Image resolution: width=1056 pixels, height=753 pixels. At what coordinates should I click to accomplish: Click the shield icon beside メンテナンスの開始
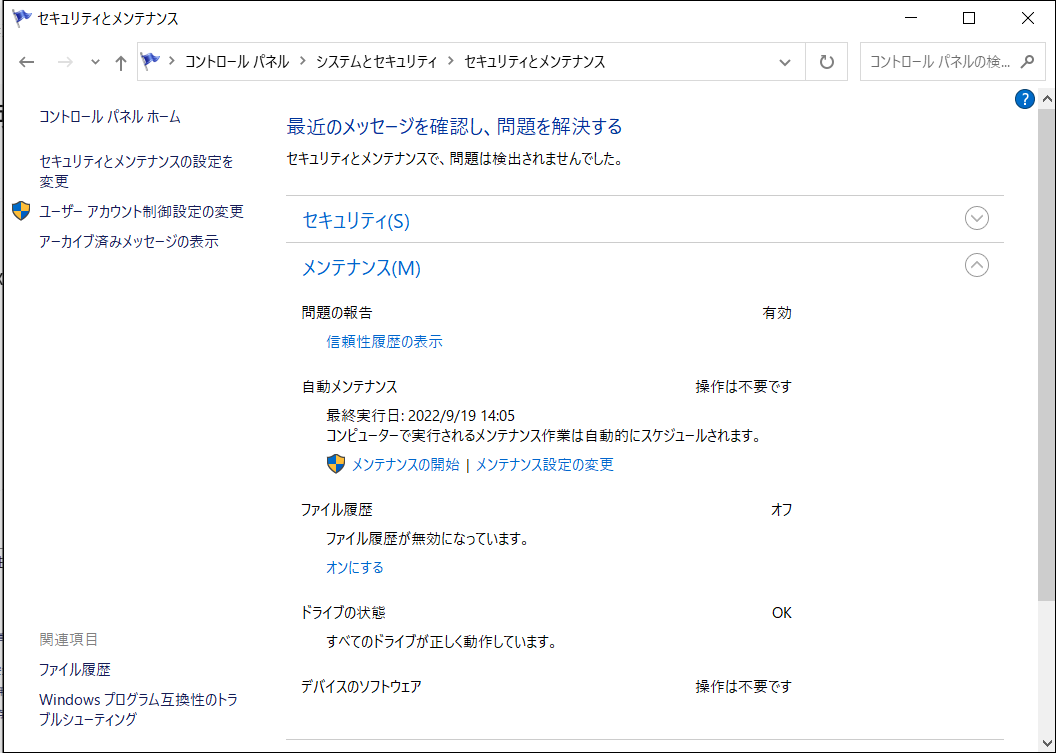(336, 464)
